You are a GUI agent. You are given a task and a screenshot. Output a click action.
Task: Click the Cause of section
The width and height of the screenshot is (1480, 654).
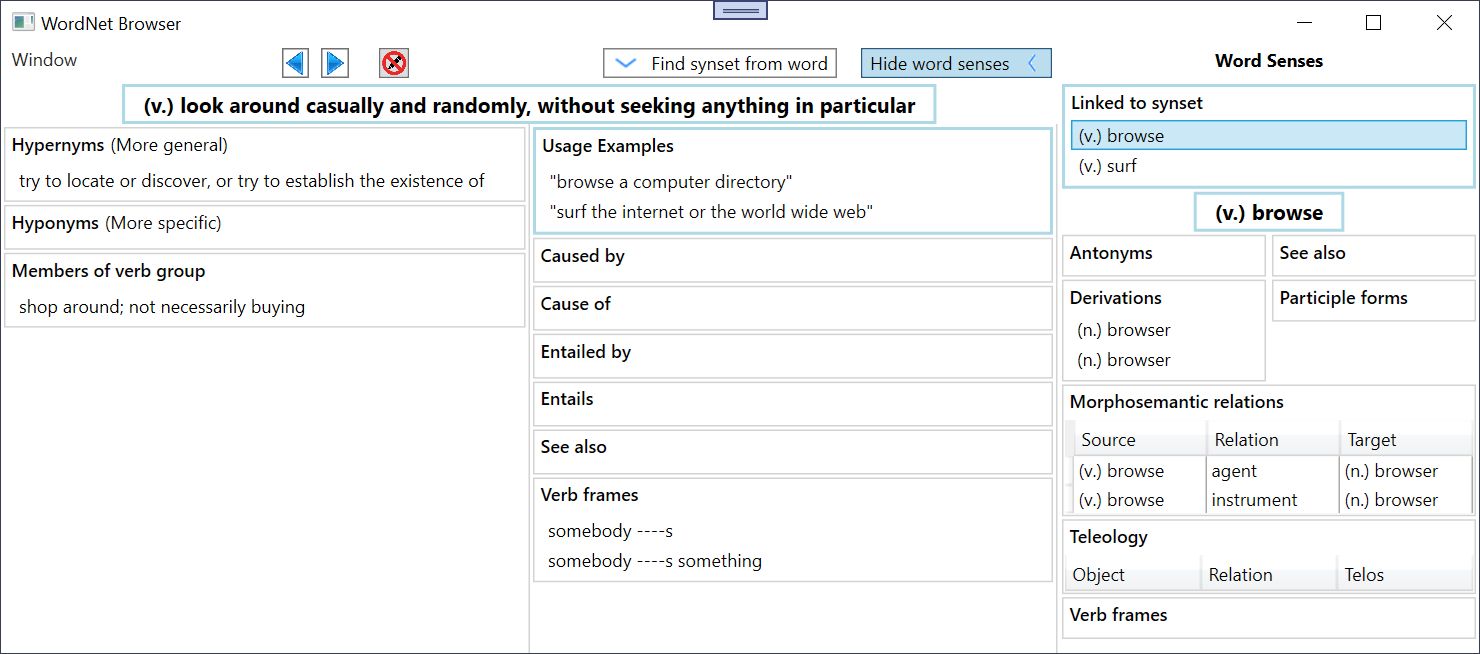(793, 308)
